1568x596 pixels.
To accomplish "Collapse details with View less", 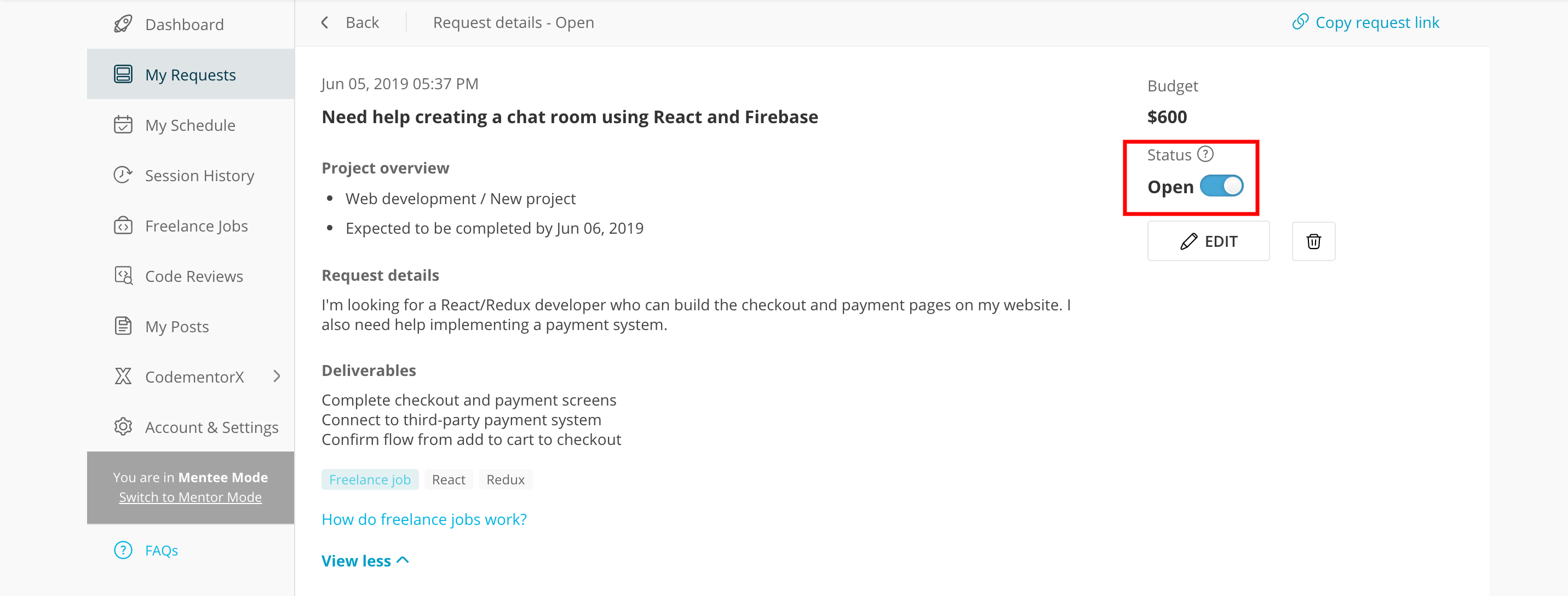I will pyautogui.click(x=365, y=561).
